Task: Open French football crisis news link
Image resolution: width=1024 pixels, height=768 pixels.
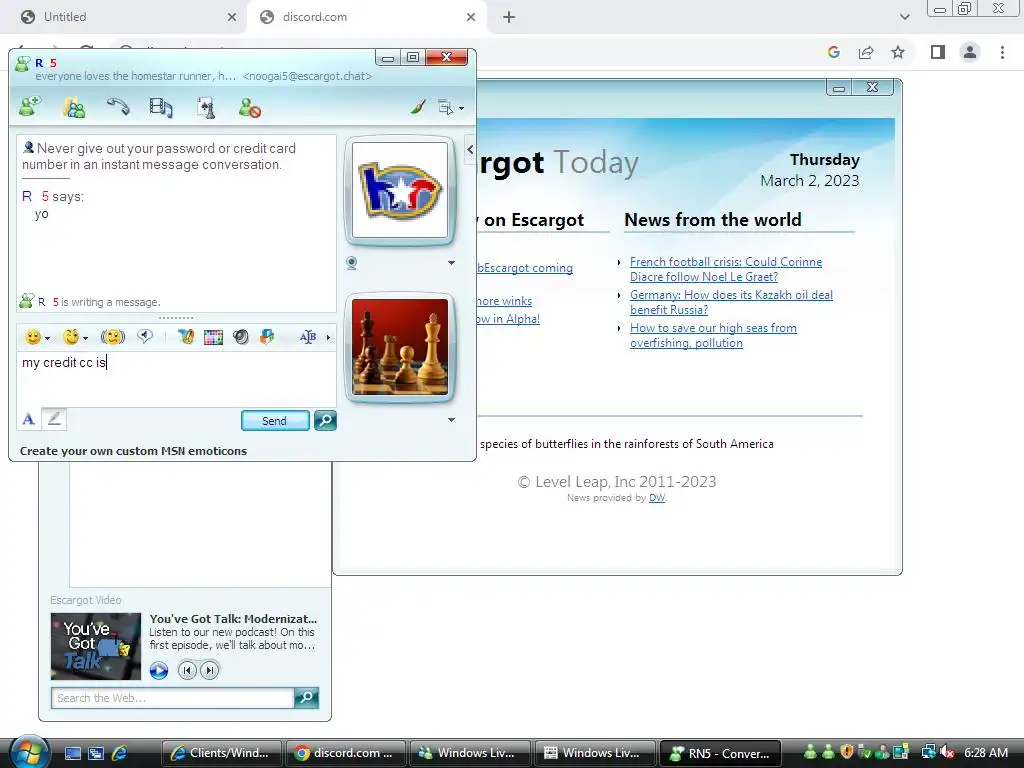Action: 726,269
